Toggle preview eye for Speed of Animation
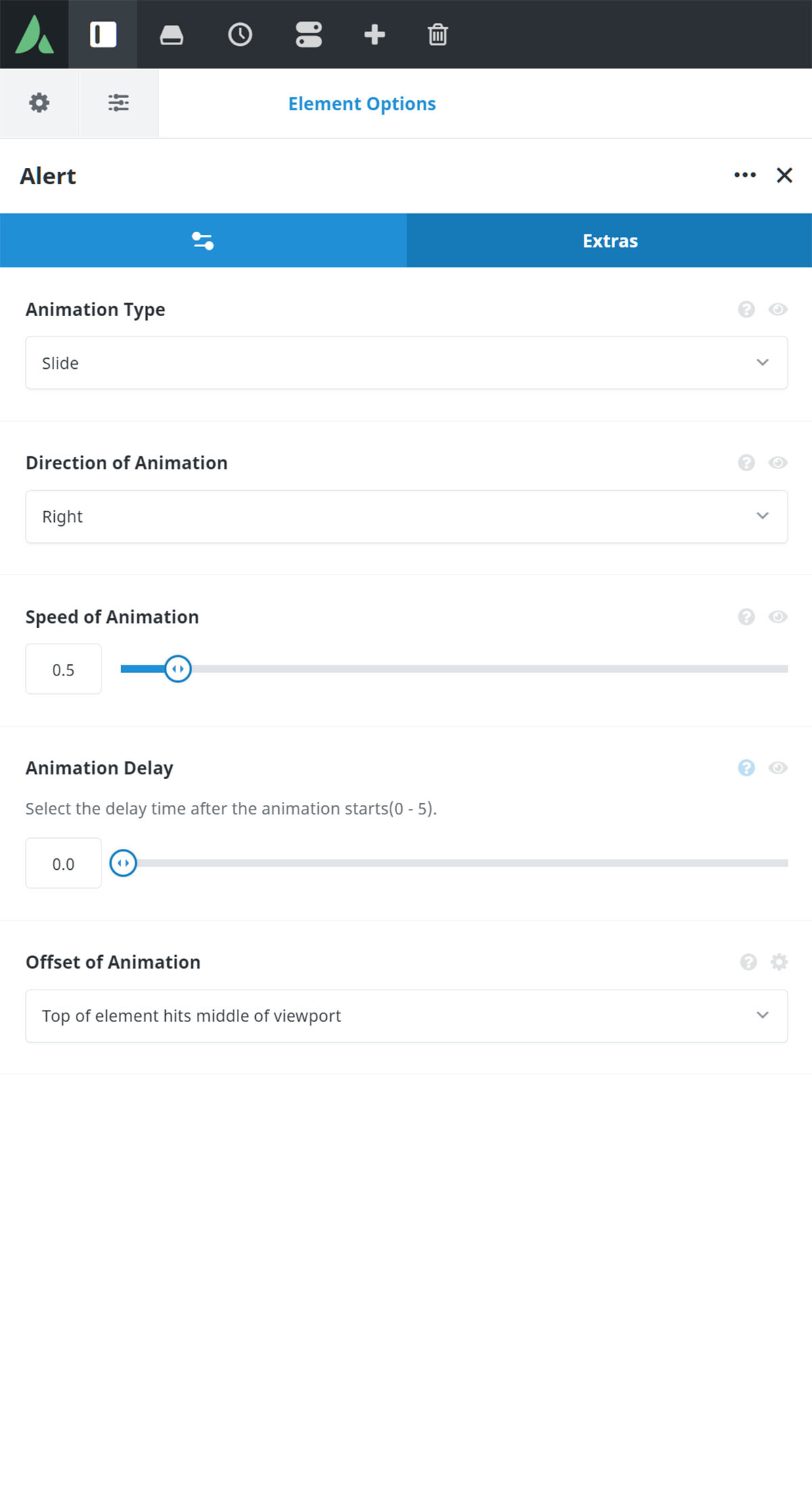 777,617
